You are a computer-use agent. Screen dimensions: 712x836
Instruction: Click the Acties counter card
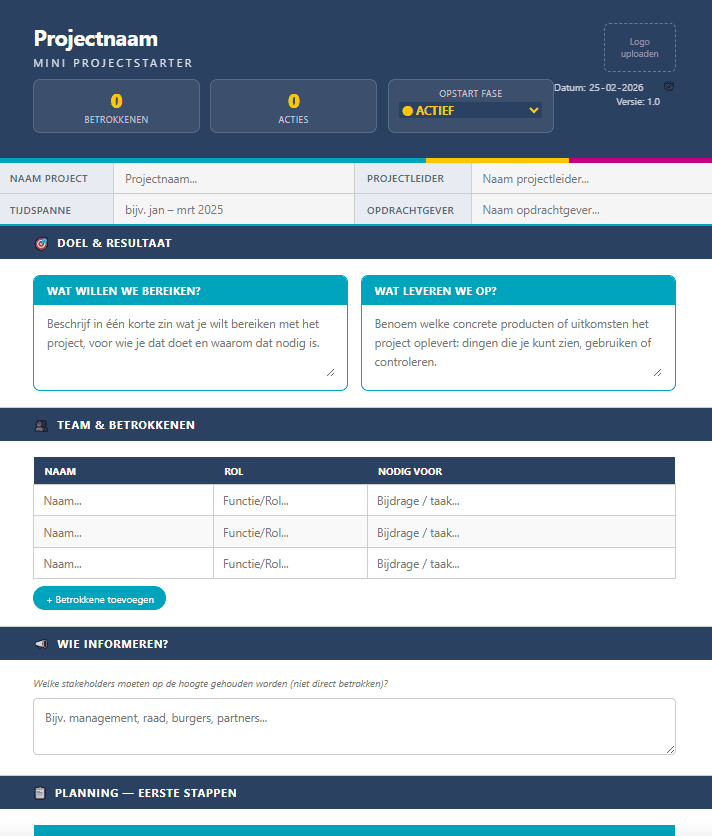pyautogui.click(x=293, y=106)
